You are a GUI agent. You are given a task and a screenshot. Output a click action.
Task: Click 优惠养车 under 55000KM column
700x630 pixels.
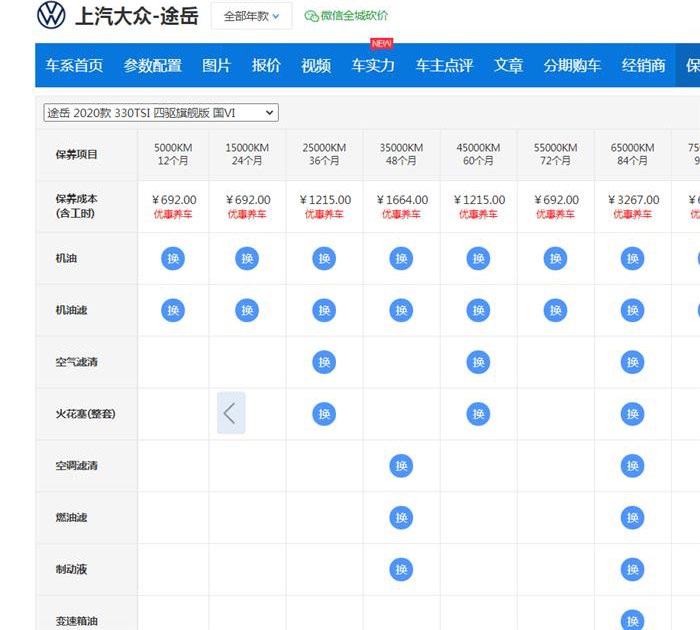pos(555,214)
